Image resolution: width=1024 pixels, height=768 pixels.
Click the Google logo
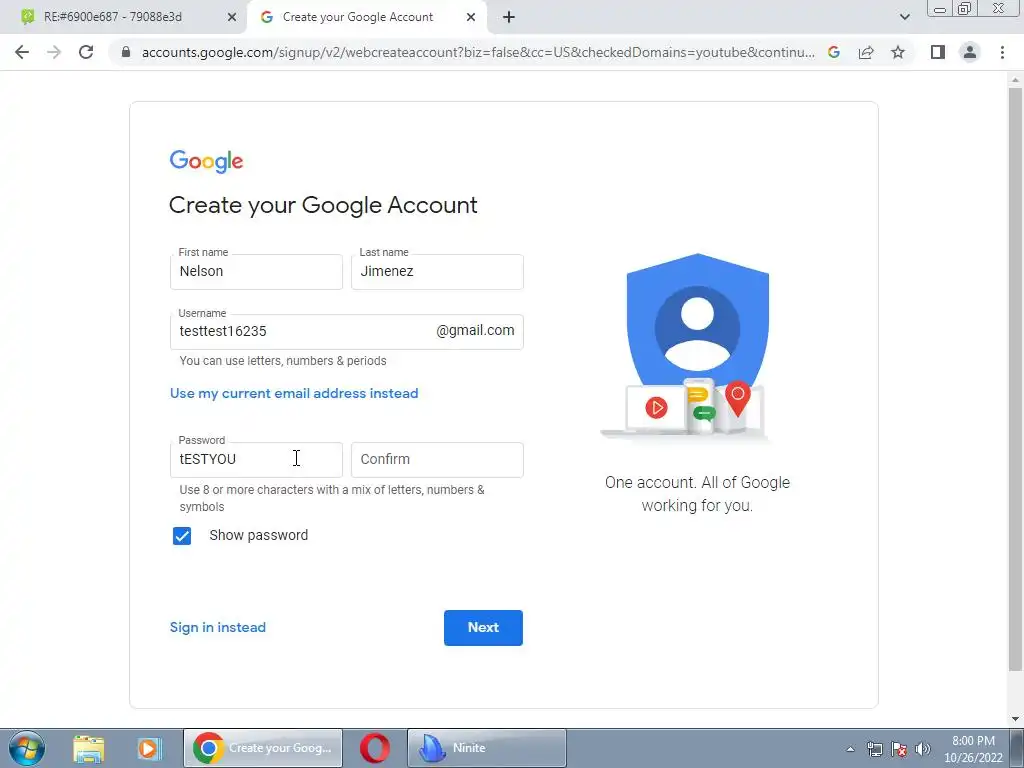click(x=206, y=161)
